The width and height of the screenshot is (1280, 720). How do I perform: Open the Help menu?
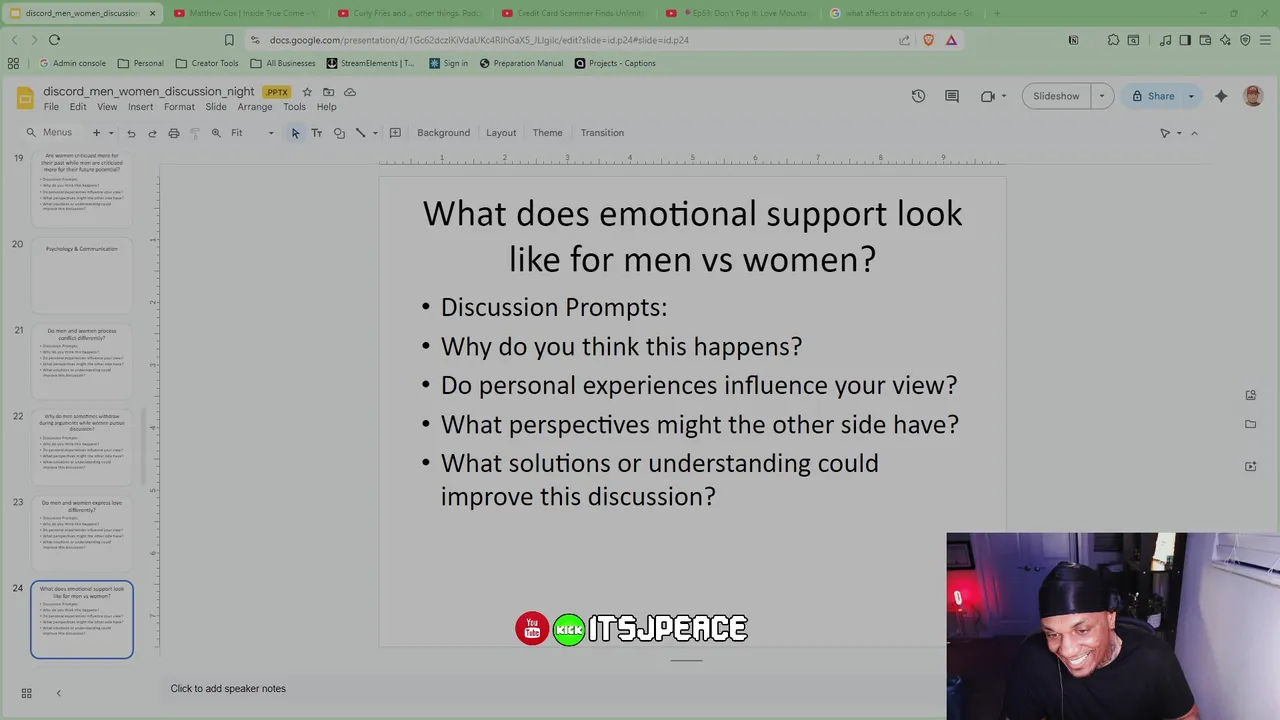[x=326, y=107]
